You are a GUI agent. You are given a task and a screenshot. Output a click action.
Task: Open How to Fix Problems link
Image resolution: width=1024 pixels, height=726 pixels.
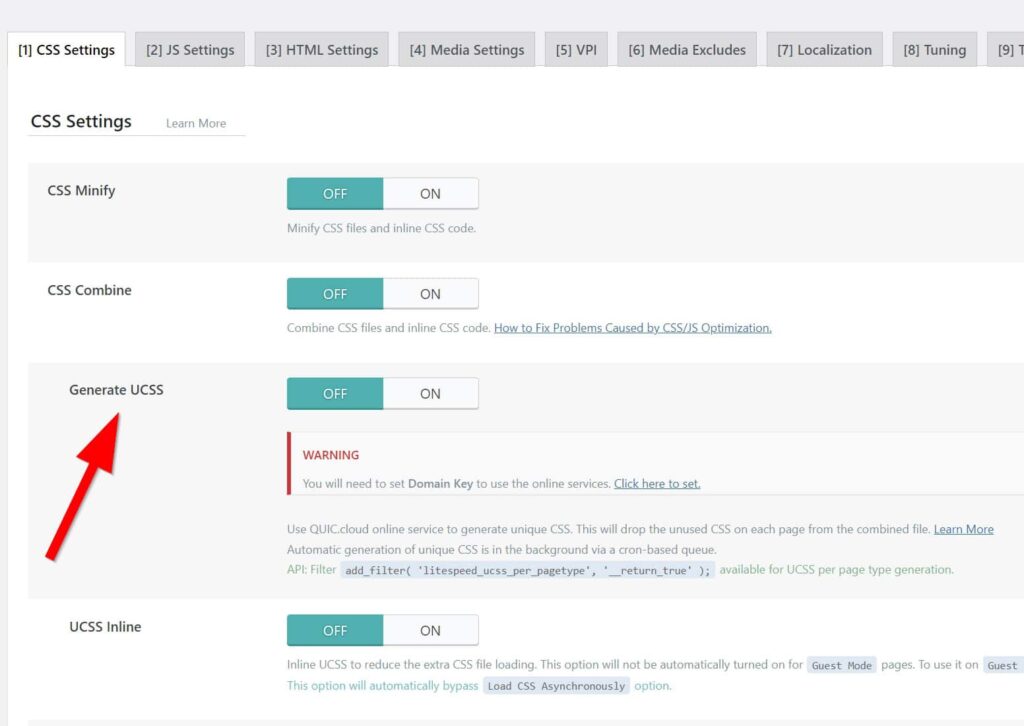click(x=632, y=328)
